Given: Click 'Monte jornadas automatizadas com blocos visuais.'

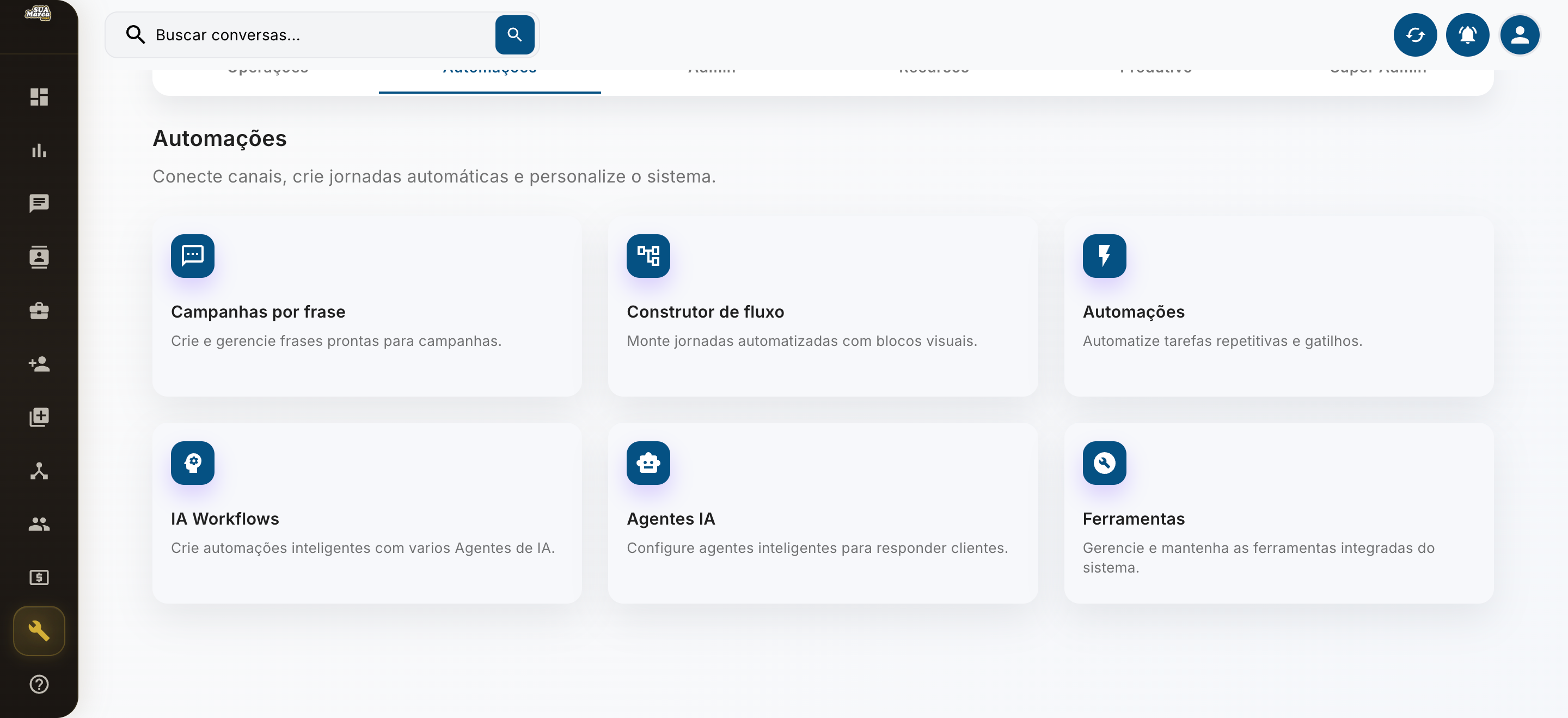Looking at the screenshot, I should tap(801, 341).
